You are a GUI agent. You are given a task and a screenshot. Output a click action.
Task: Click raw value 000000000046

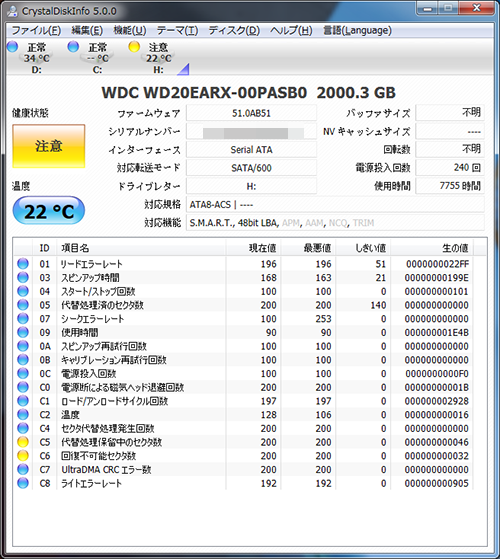(x=437, y=442)
